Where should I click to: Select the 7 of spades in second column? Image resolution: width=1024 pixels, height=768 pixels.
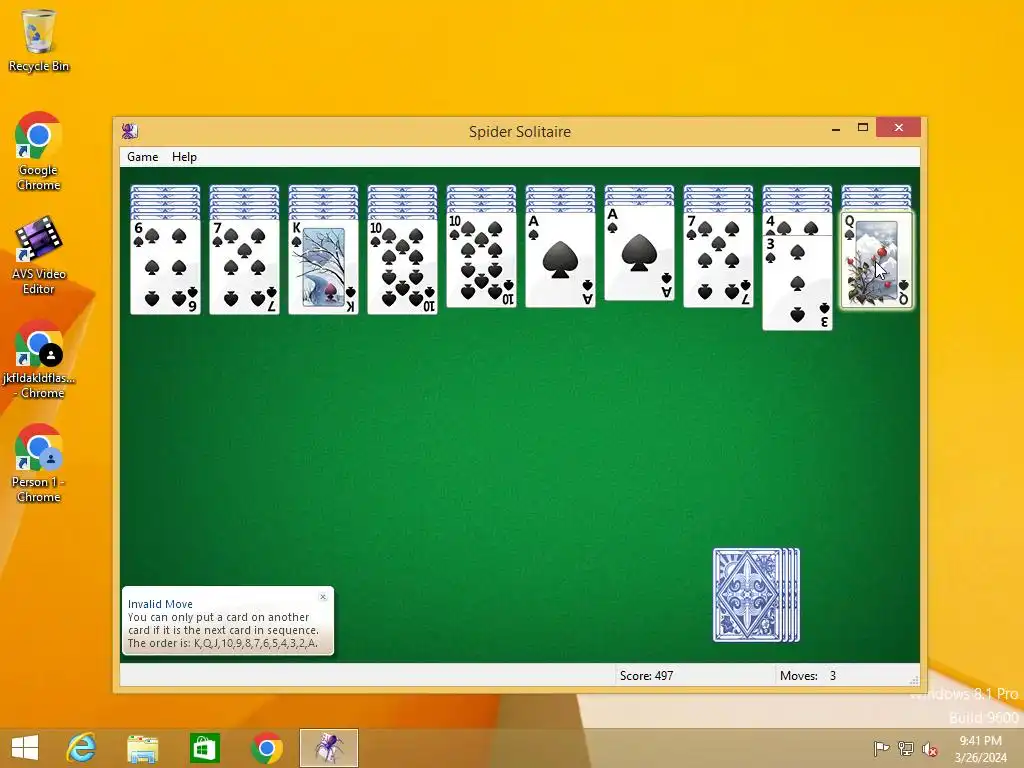tap(244, 266)
